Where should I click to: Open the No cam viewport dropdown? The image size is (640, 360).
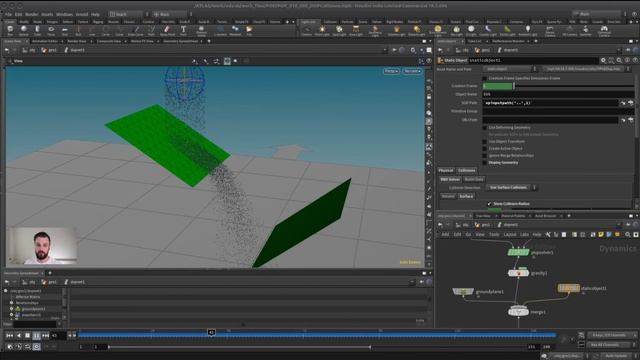(x=412, y=71)
